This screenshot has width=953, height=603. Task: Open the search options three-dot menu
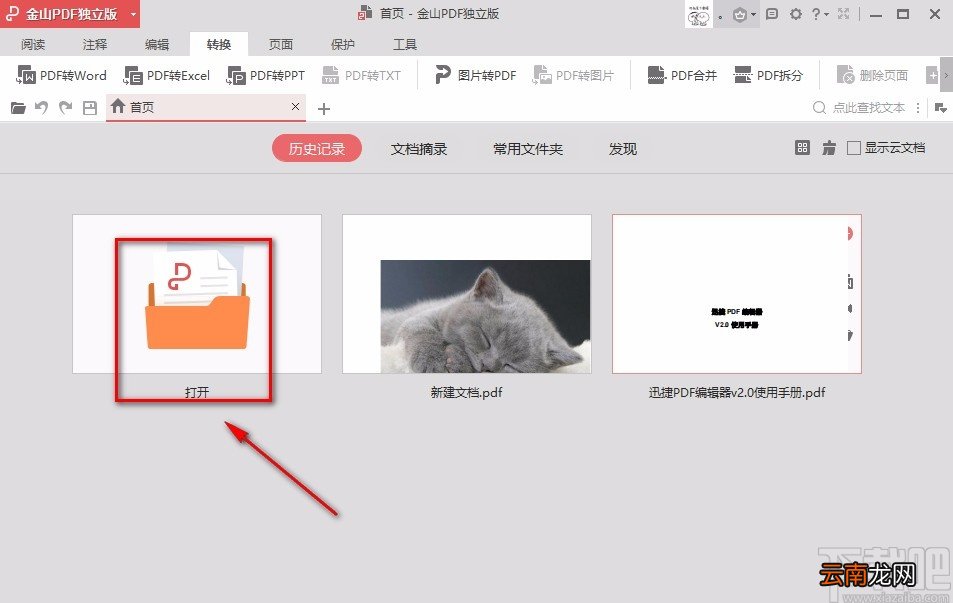tap(918, 108)
